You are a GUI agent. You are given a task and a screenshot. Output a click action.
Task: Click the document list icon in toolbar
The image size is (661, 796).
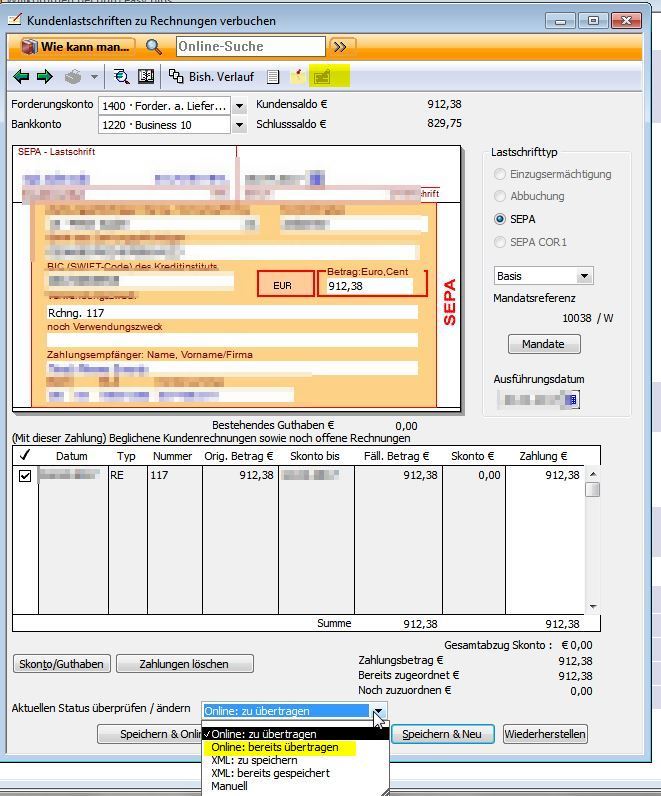point(273,77)
